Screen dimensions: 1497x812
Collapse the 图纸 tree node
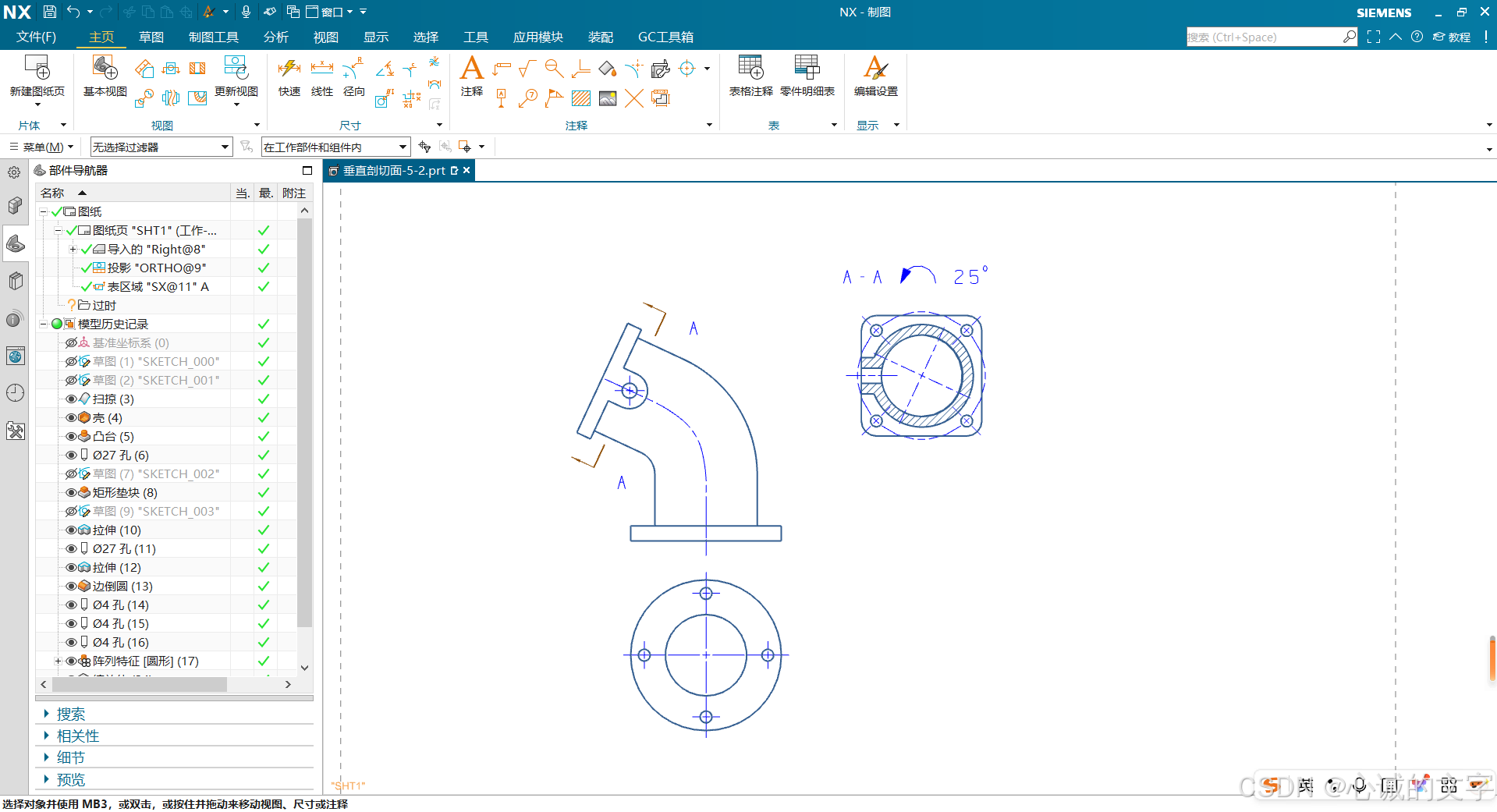pos(43,211)
